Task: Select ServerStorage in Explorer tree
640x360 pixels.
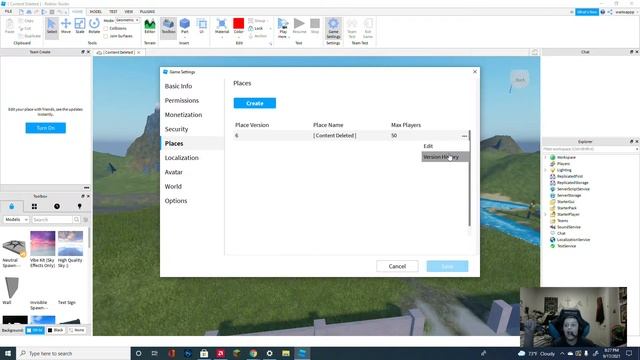Action: 569,196
